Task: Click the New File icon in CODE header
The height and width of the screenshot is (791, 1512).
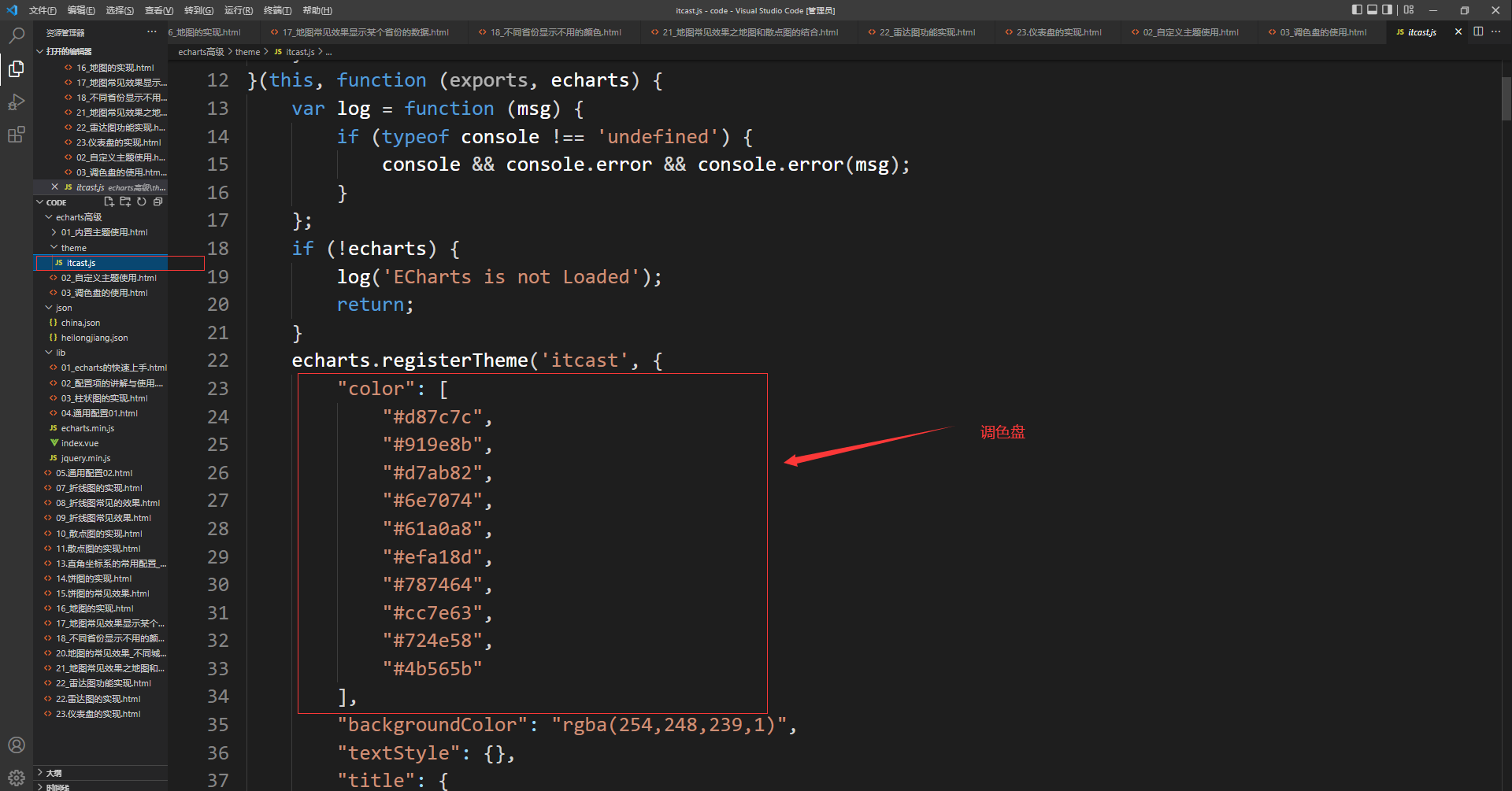Action: (x=109, y=202)
